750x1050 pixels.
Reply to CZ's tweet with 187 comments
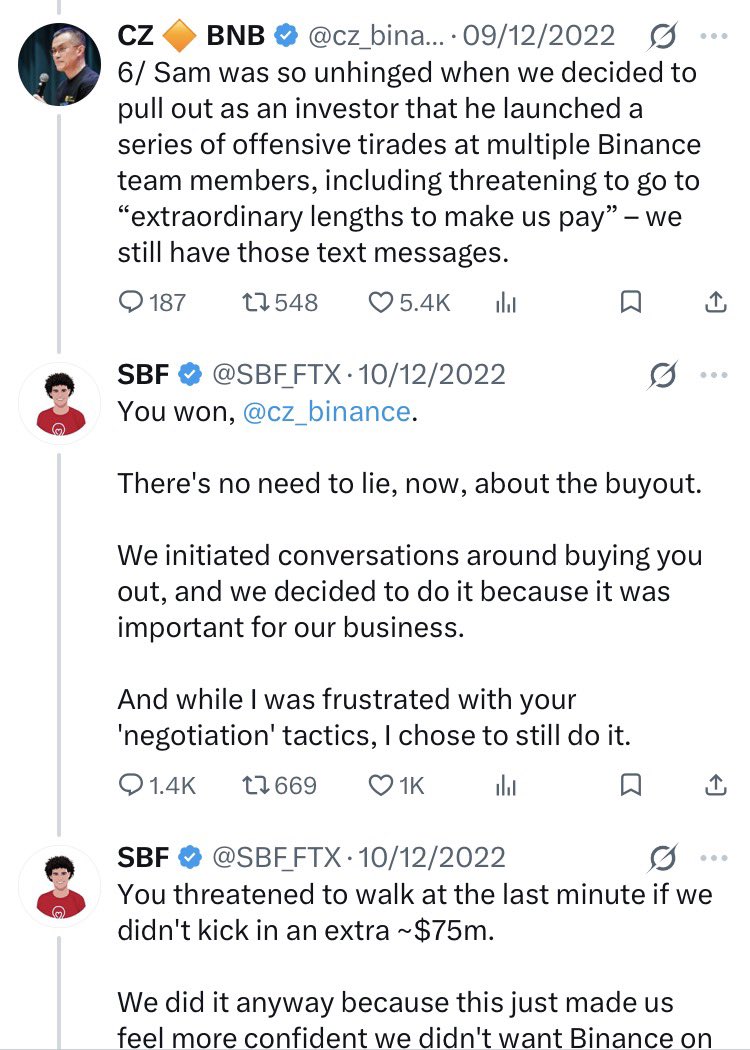[x=132, y=301]
